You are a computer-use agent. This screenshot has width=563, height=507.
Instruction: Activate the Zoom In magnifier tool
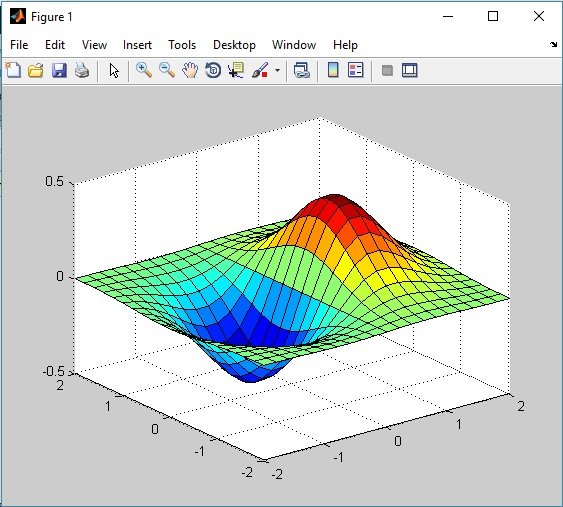[x=144, y=70]
